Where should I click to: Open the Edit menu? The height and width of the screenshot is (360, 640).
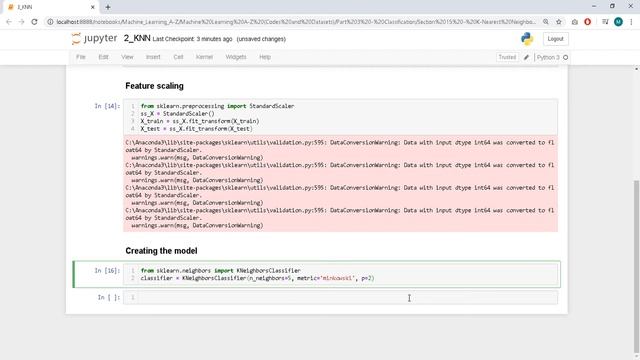click(x=103, y=57)
